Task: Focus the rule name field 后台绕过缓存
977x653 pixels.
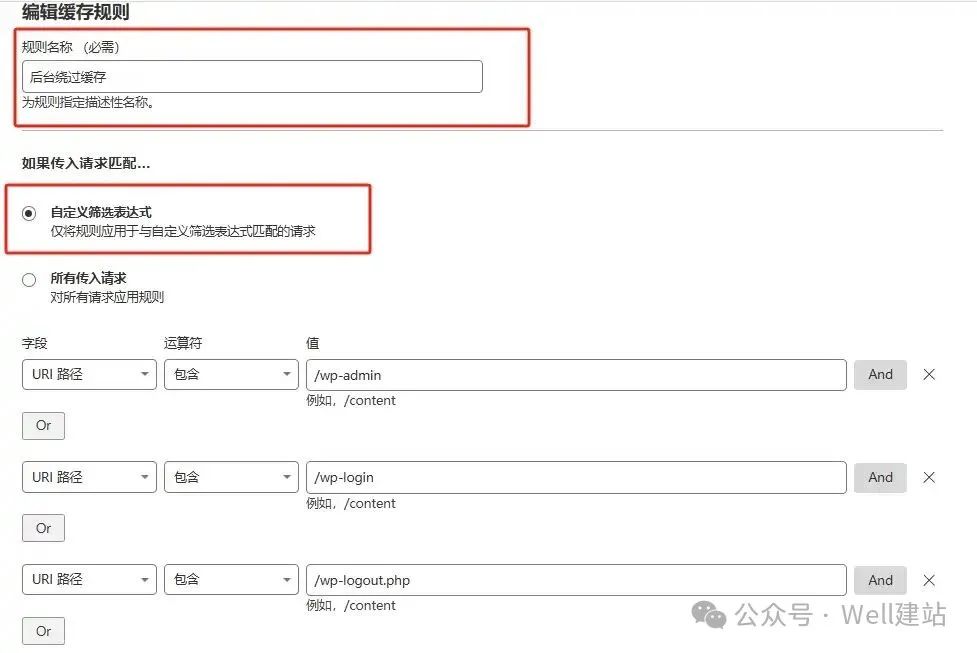Action: coord(252,77)
